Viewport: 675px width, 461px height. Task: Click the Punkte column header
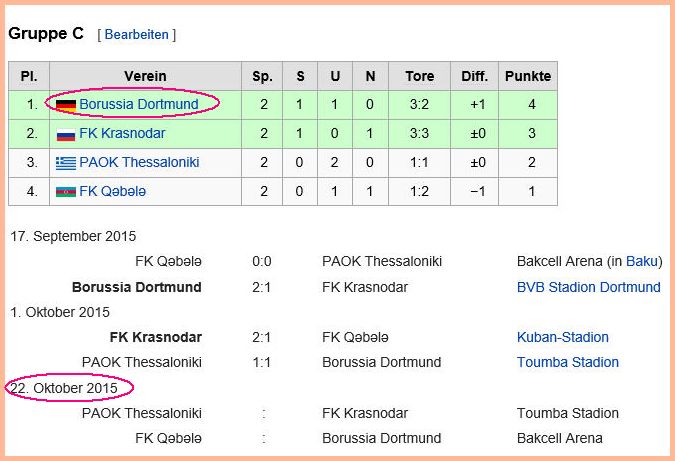528,76
